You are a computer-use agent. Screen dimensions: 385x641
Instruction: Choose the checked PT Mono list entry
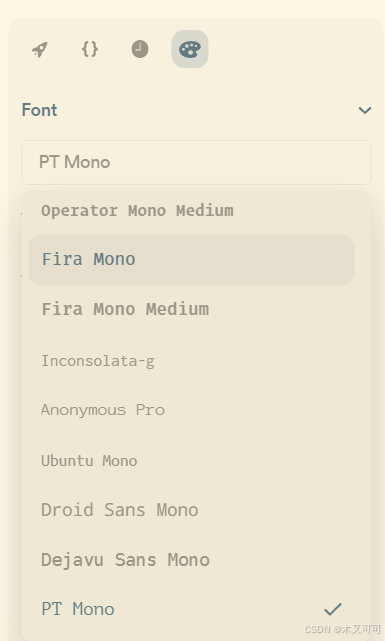tap(191, 609)
